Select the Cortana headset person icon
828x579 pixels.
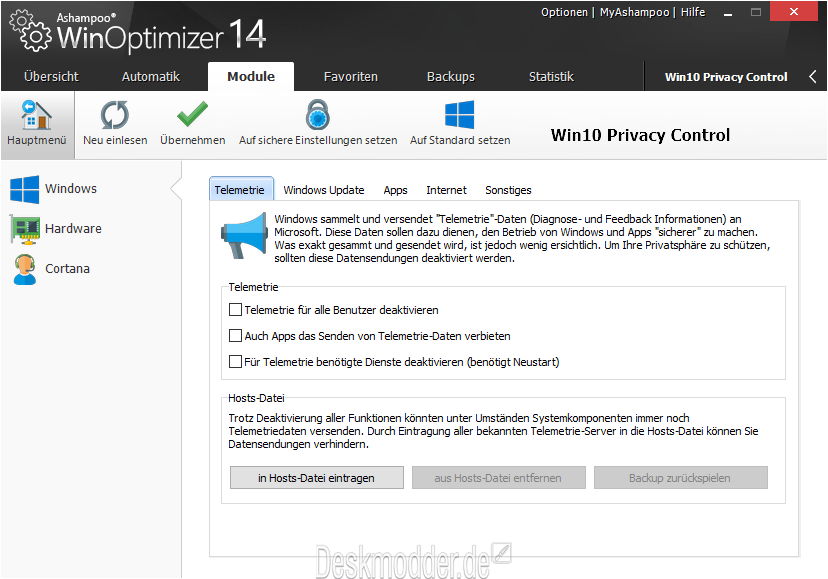click(24, 269)
